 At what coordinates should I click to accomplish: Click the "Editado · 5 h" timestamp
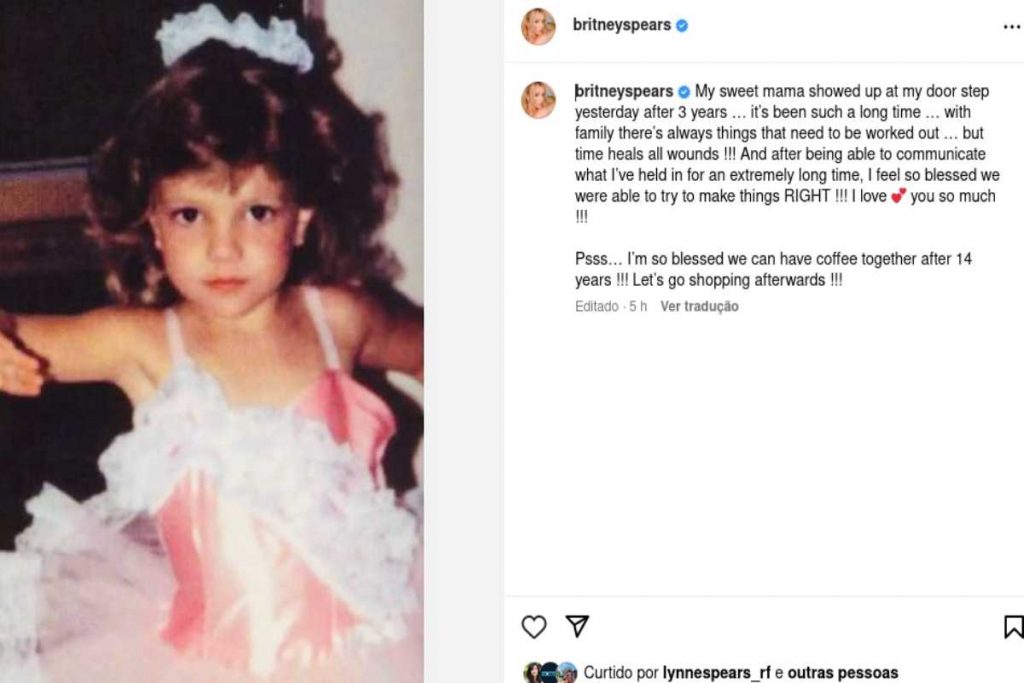[611, 307]
